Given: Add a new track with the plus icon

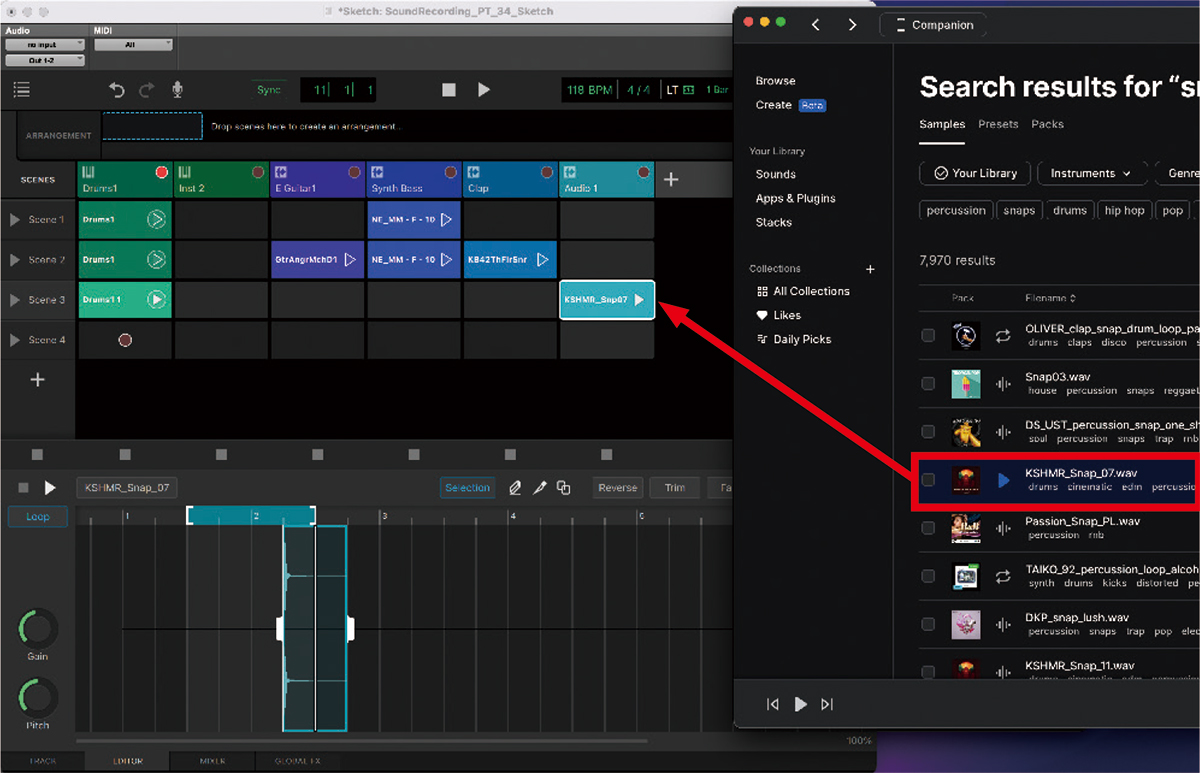Looking at the screenshot, I should [x=671, y=179].
